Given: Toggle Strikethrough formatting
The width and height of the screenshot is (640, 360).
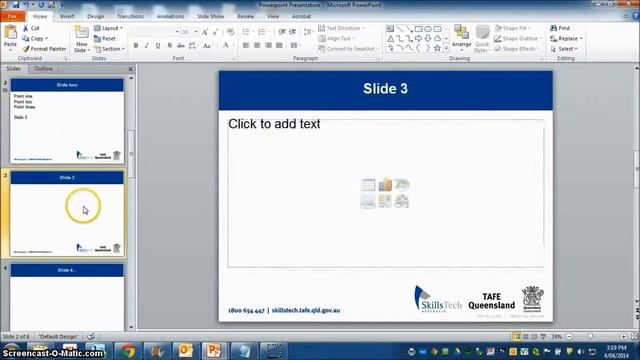Looking at the screenshot, I should pos(180,45).
